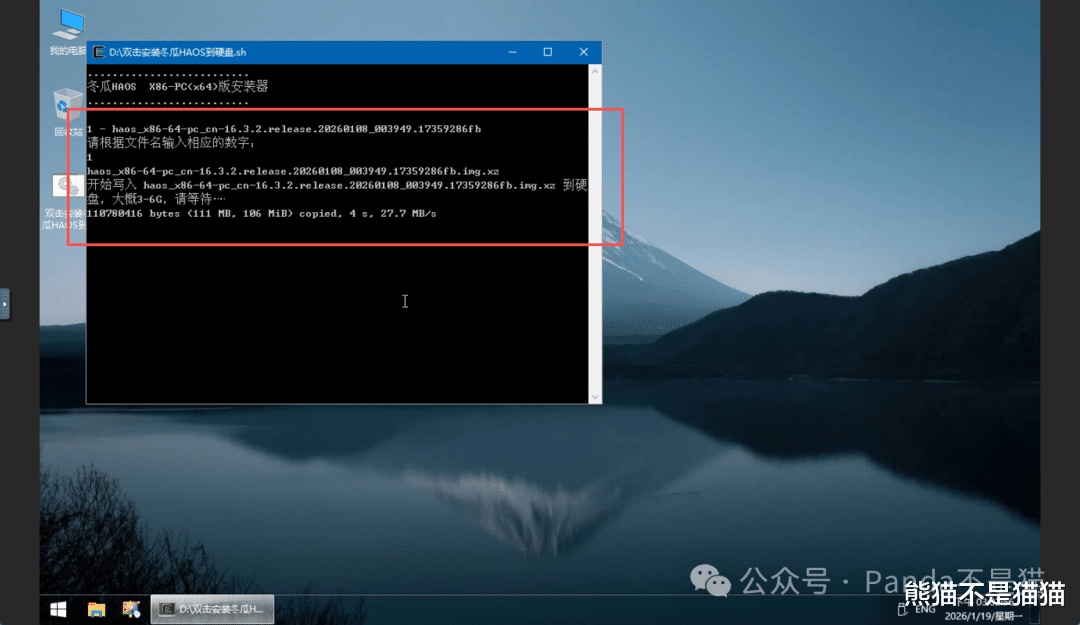The image size is (1080, 625).
Task: Click the tray icon left of ENG
Action: tap(902, 609)
